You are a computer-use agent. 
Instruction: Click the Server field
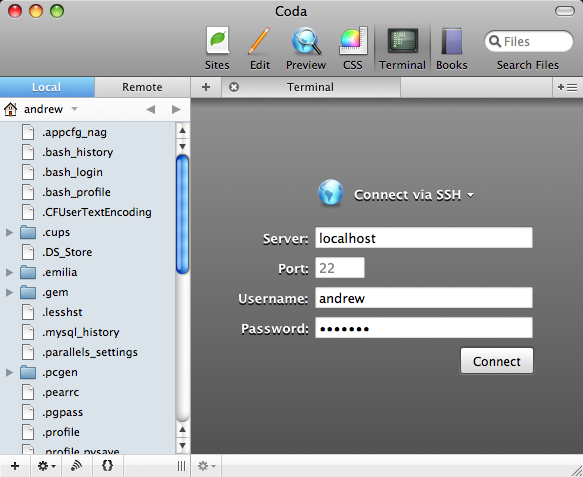pyautogui.click(x=424, y=238)
